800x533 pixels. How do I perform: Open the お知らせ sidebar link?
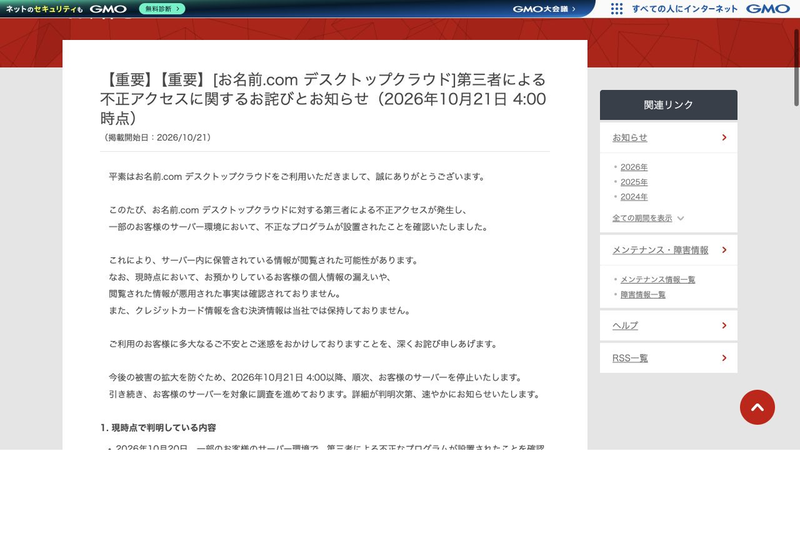click(630, 137)
